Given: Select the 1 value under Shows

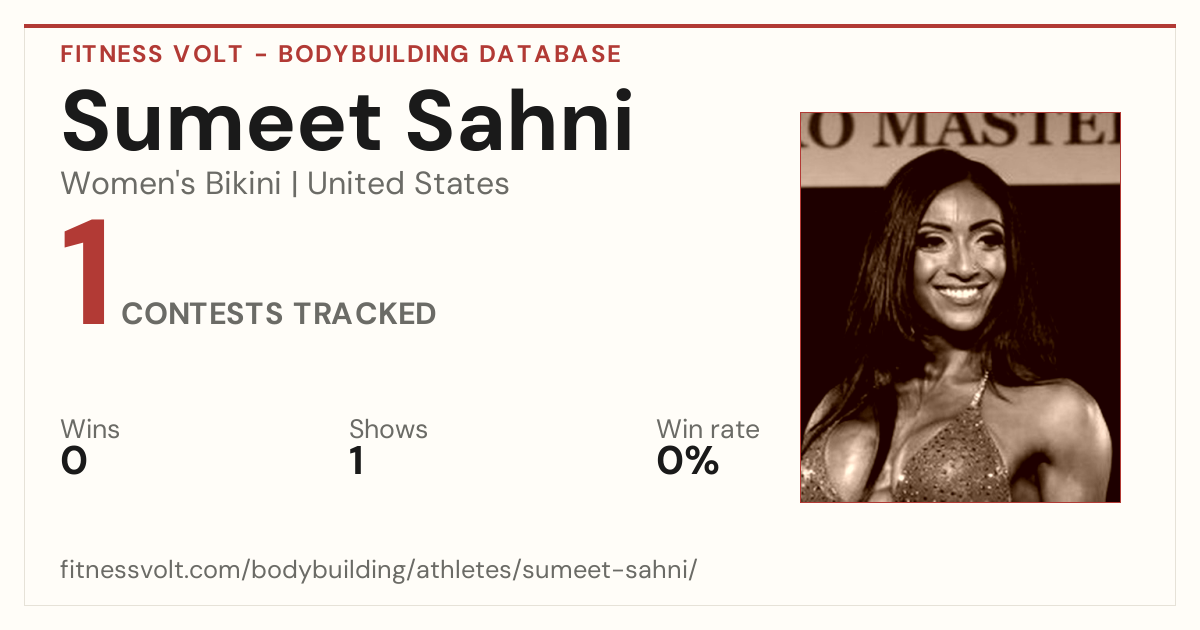Looking at the screenshot, I should coord(356,462).
